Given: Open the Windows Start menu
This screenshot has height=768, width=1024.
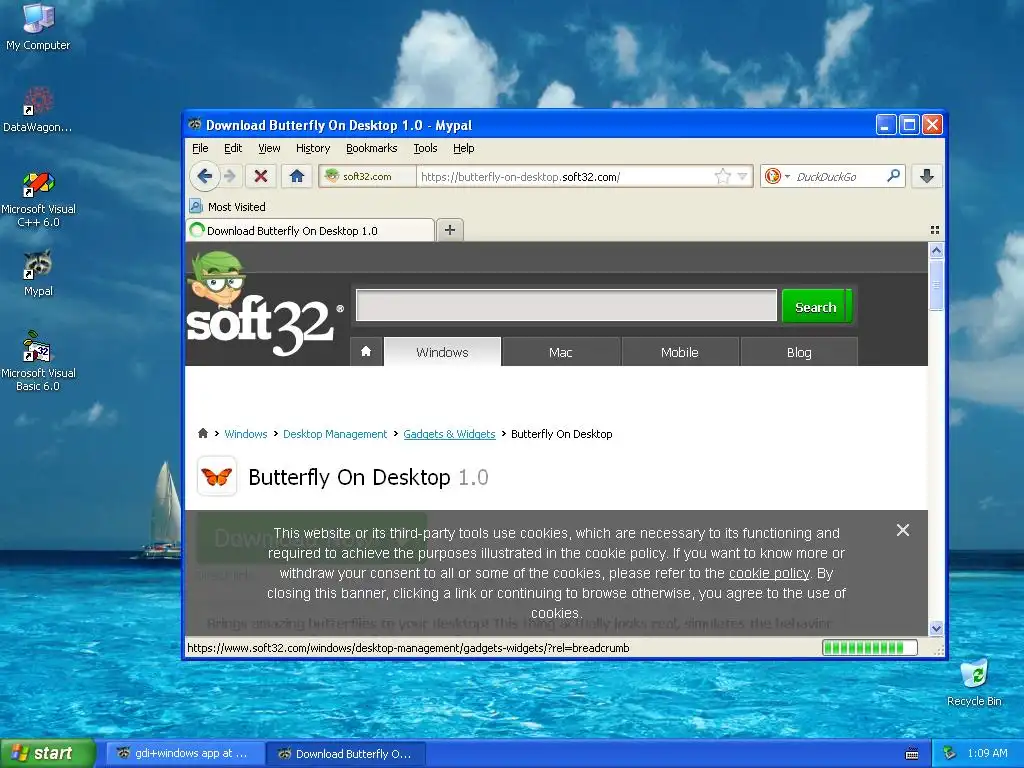Looking at the screenshot, I should pos(48,753).
